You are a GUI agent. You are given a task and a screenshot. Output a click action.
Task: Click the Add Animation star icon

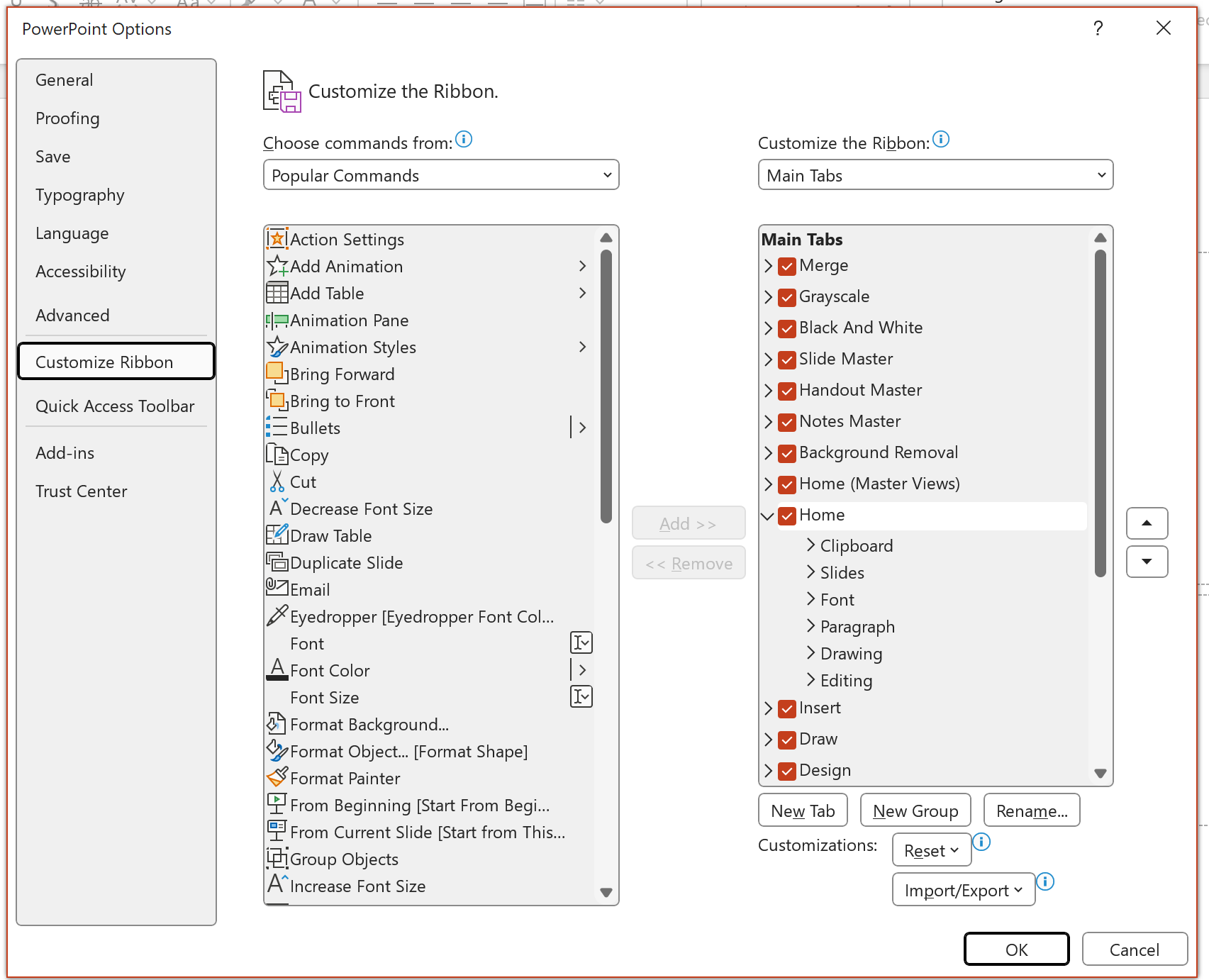pos(277,266)
